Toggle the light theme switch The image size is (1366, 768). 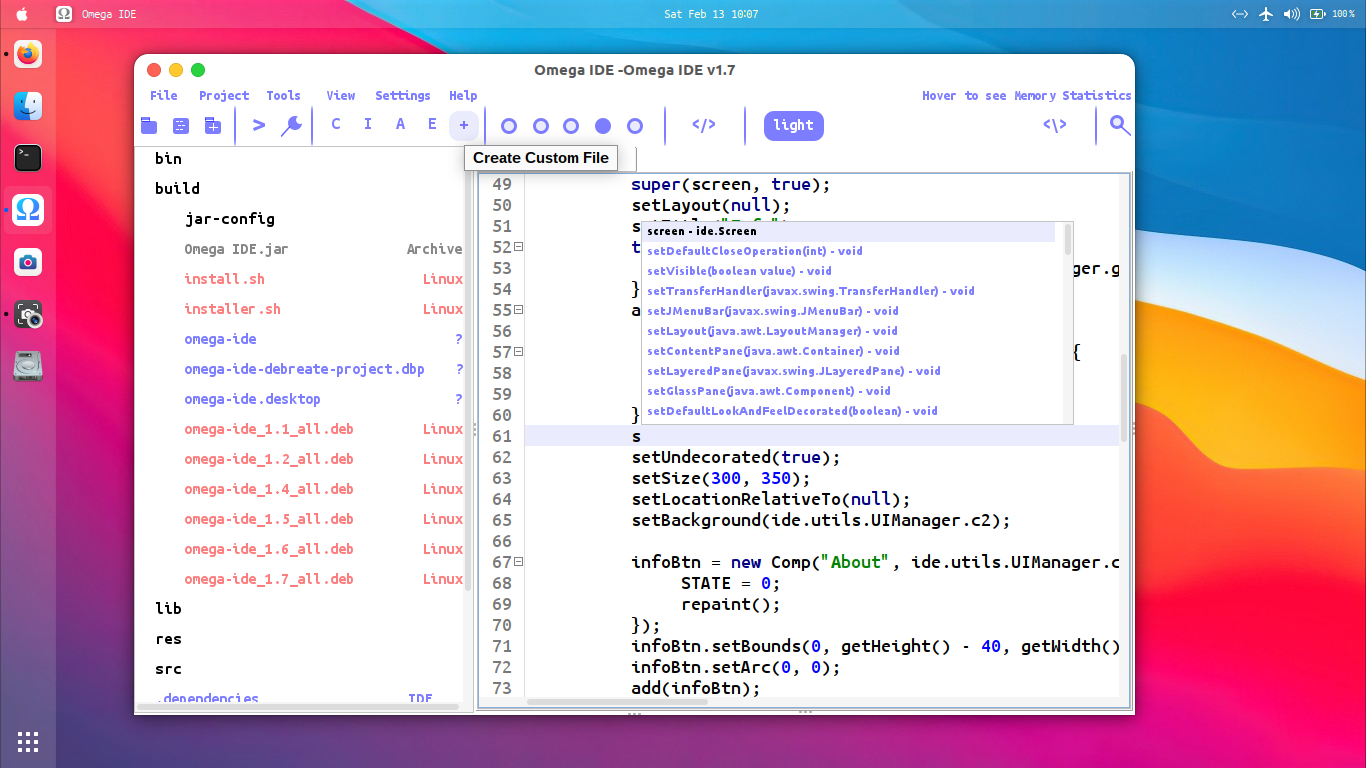(x=794, y=125)
